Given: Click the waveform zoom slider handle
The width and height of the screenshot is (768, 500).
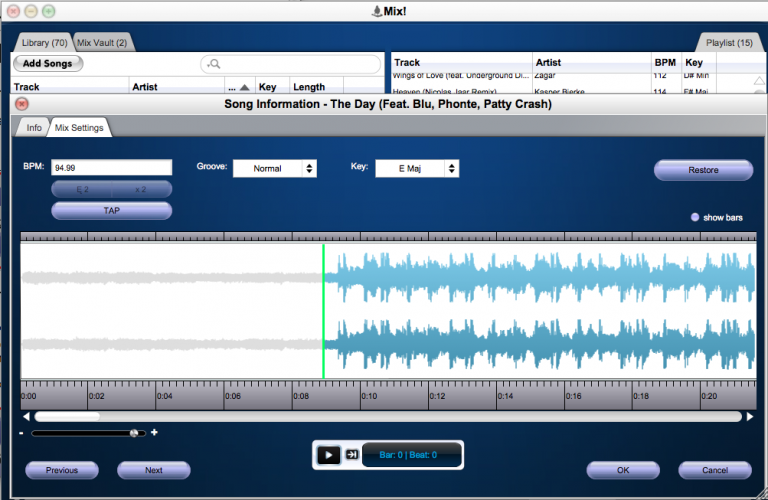Looking at the screenshot, I should [134, 433].
